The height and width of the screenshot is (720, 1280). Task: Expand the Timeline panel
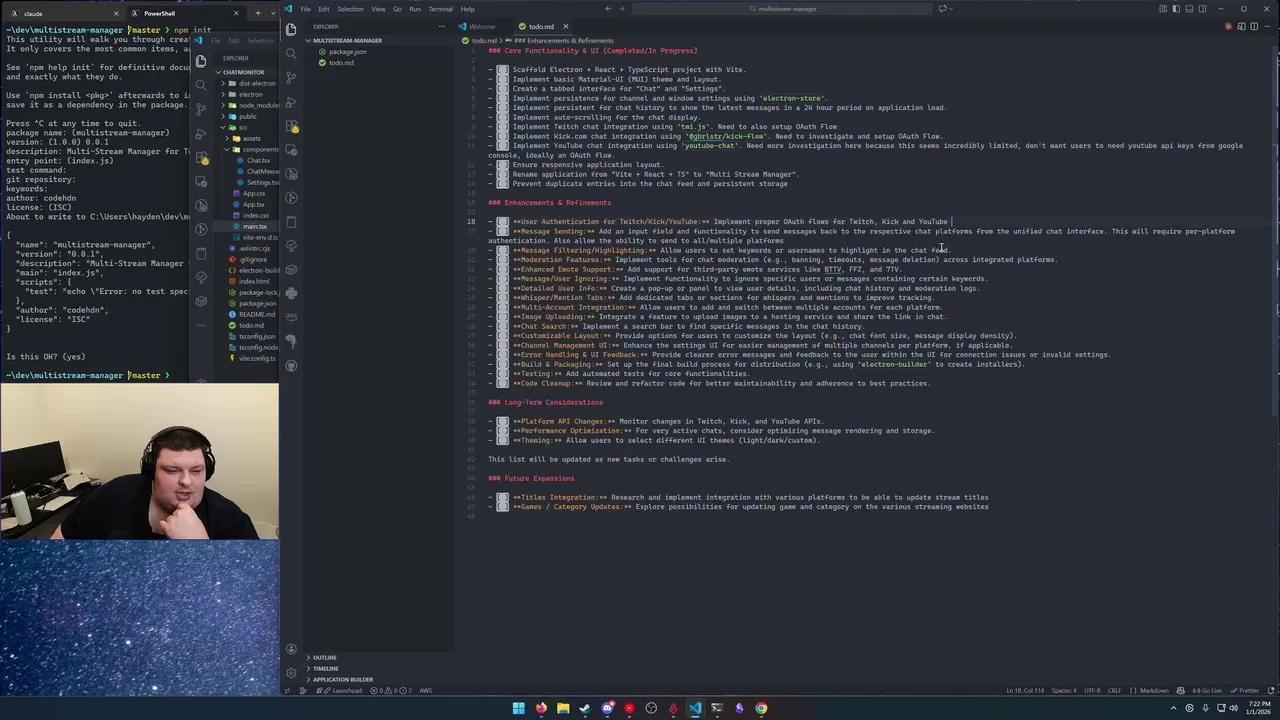pyautogui.click(x=325, y=668)
